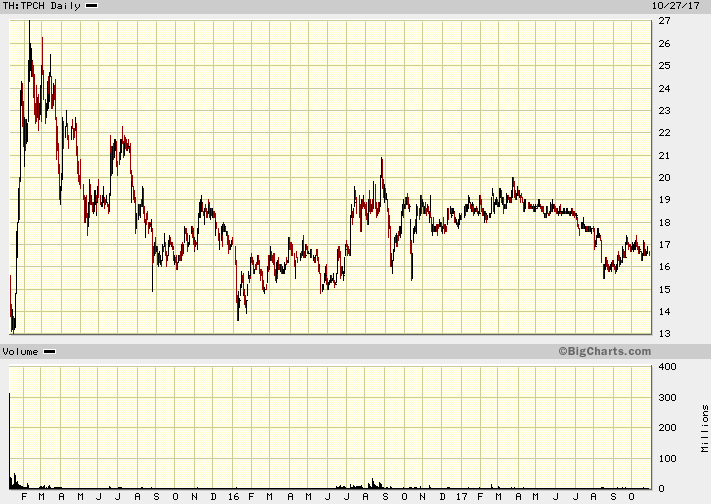Image resolution: width=711 pixels, height=504 pixels.
Task: Click the 'TH:TPCH Daily' chart title
Action: [41, 6]
